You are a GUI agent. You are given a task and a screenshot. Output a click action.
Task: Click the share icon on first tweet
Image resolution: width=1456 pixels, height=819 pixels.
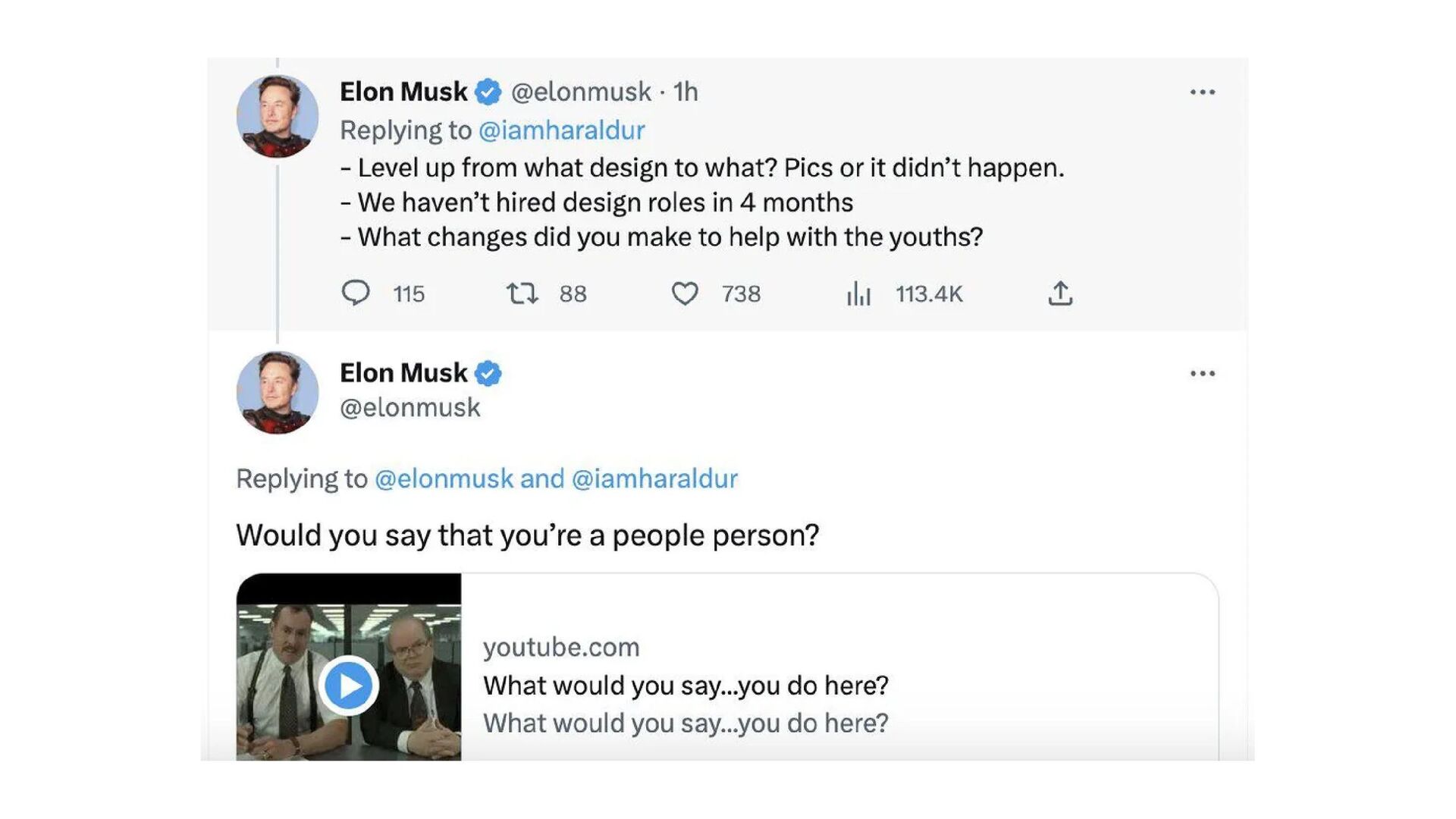tap(1060, 293)
